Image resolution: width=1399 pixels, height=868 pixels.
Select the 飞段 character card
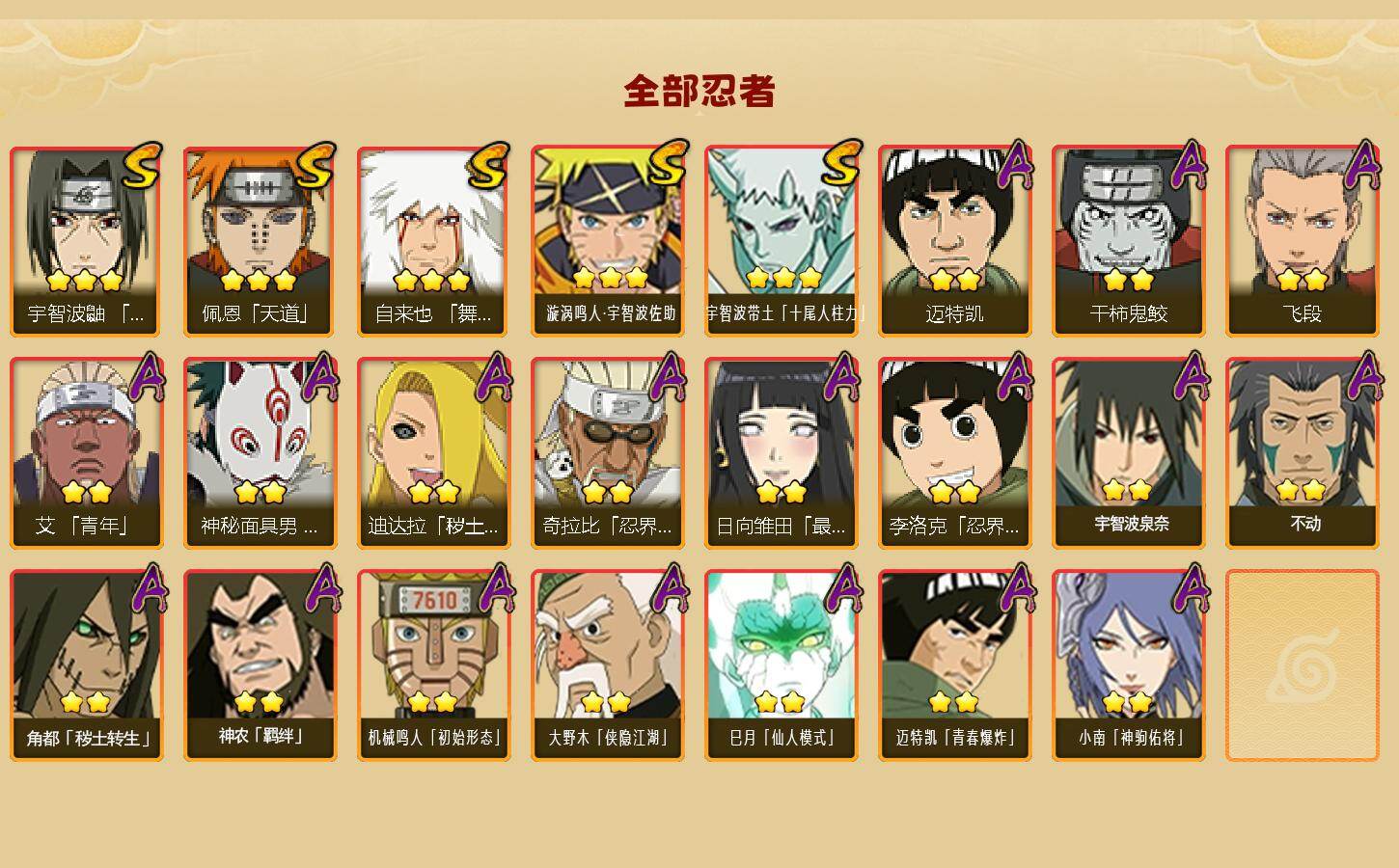tap(1302, 241)
